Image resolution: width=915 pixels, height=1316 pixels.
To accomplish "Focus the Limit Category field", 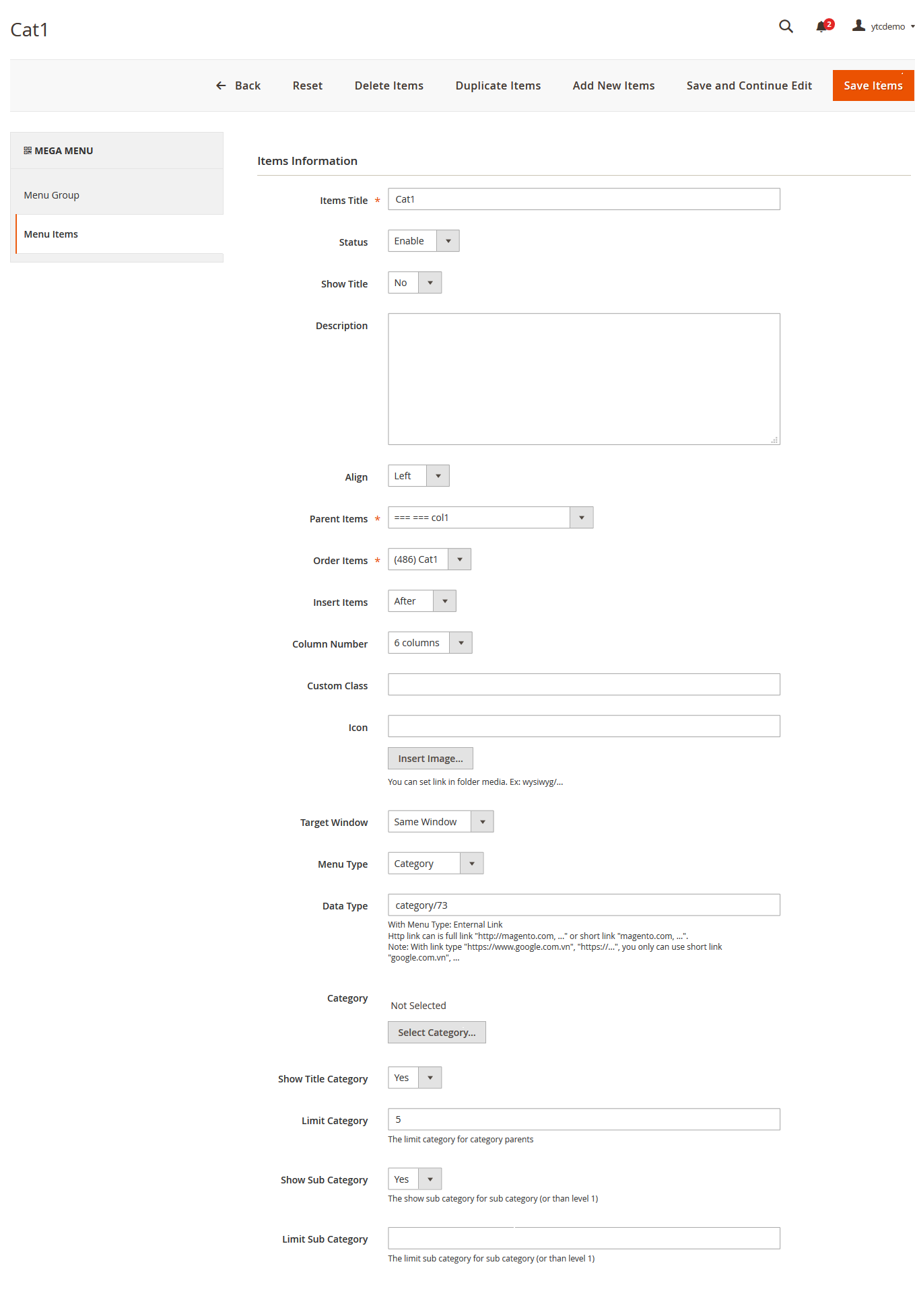I will pos(584,1119).
